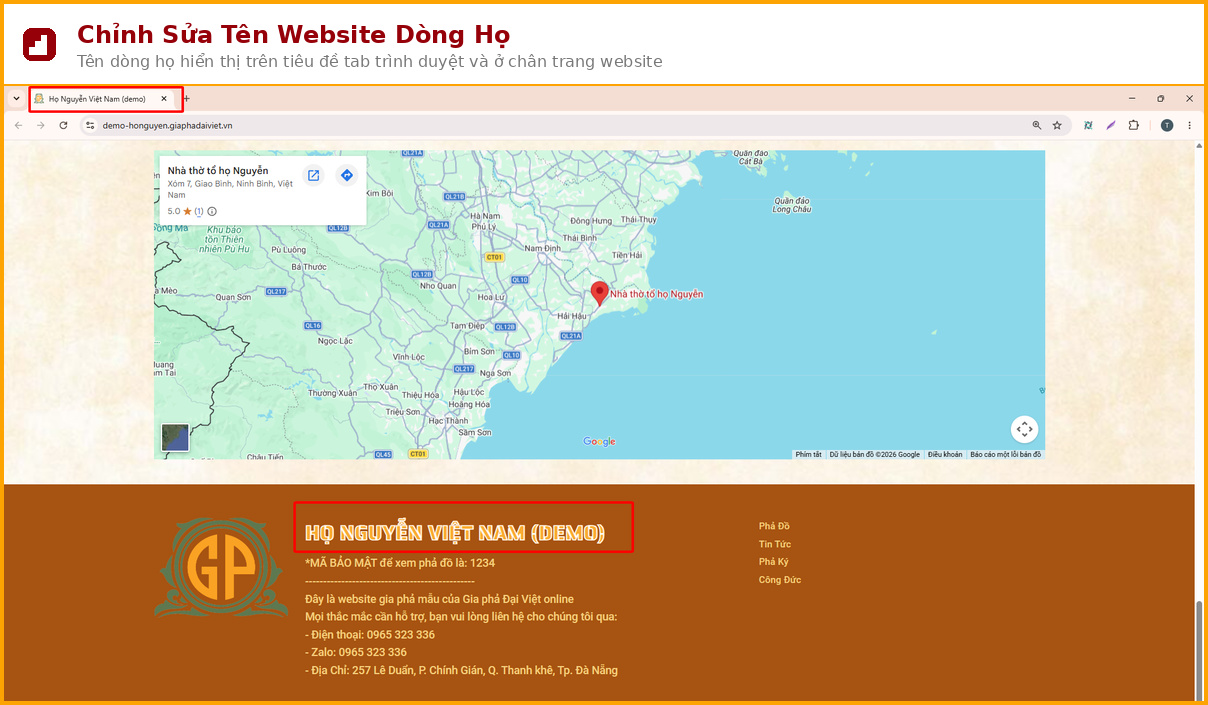1208x705 pixels.
Task: Open the Công Đức footer link
Action: pos(780,580)
